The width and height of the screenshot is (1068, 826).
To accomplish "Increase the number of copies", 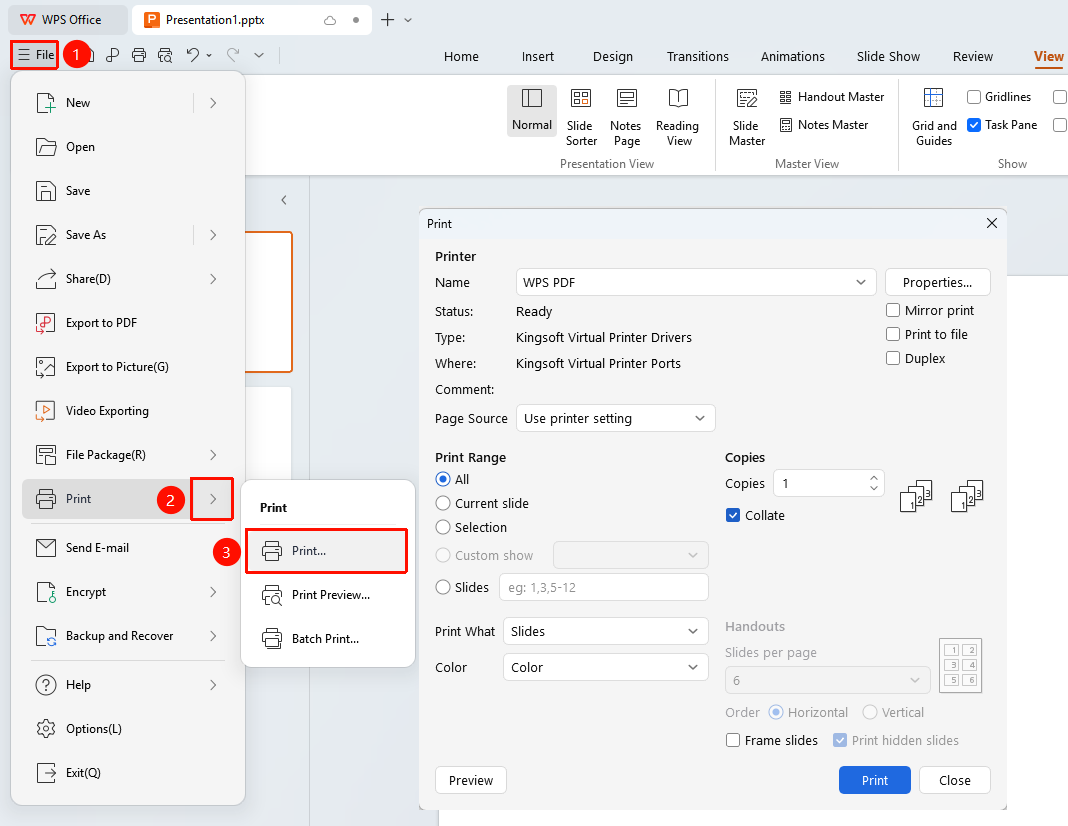I will point(874,477).
